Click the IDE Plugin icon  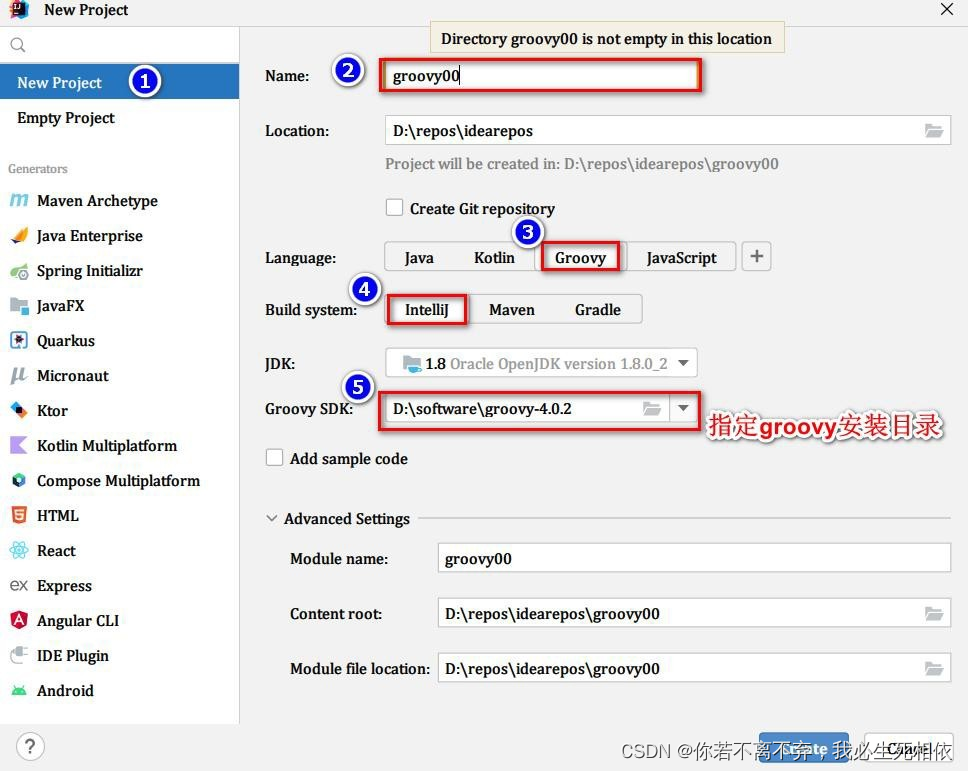point(19,655)
